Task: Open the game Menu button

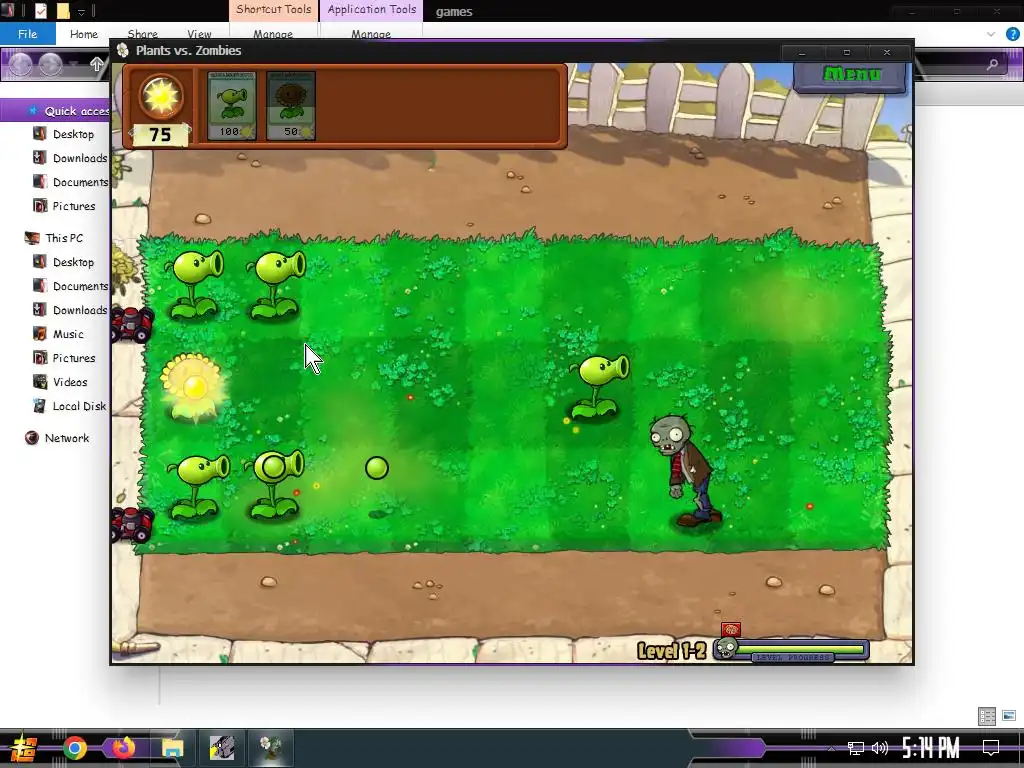Action: (851, 75)
